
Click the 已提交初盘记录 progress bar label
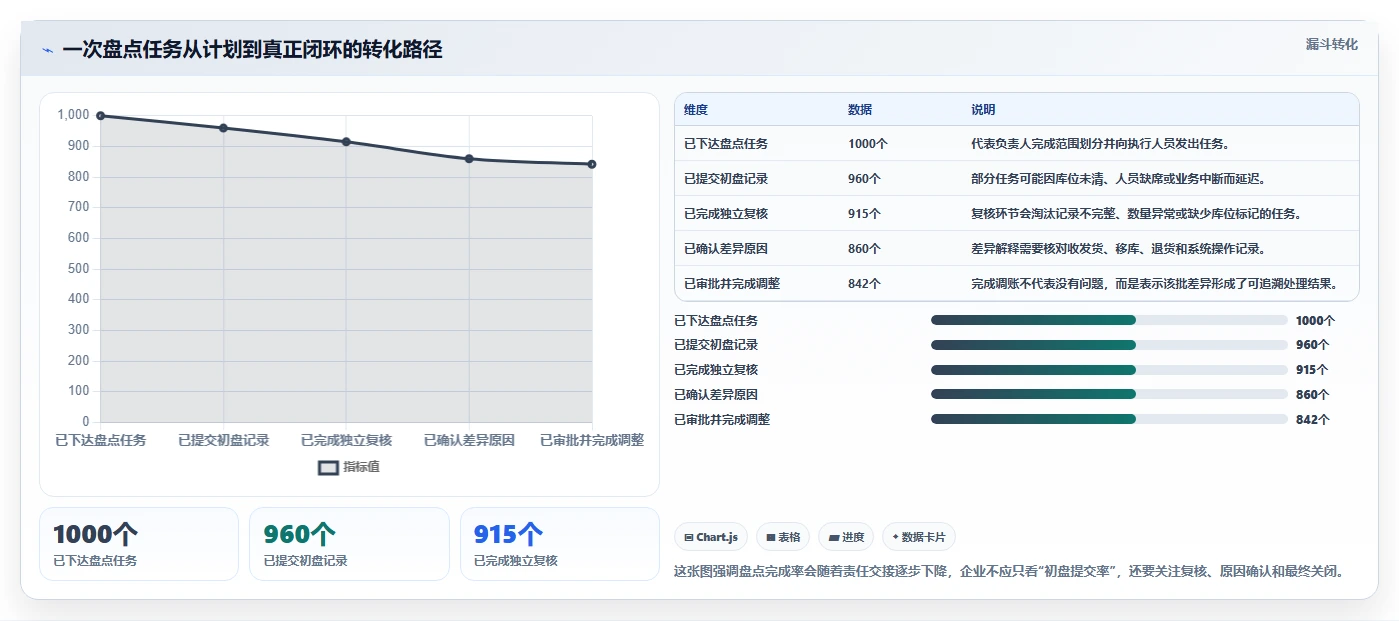click(716, 345)
